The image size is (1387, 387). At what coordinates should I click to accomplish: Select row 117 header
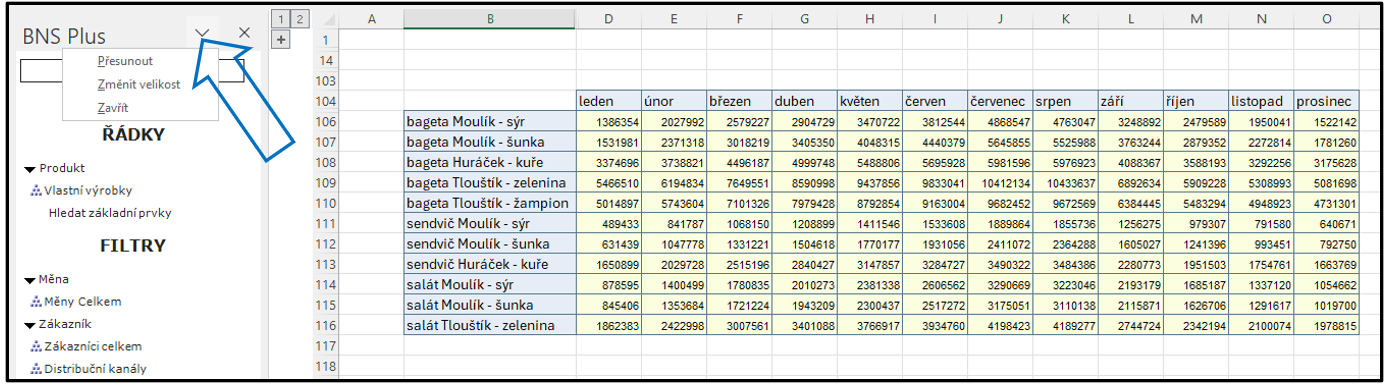(326, 346)
